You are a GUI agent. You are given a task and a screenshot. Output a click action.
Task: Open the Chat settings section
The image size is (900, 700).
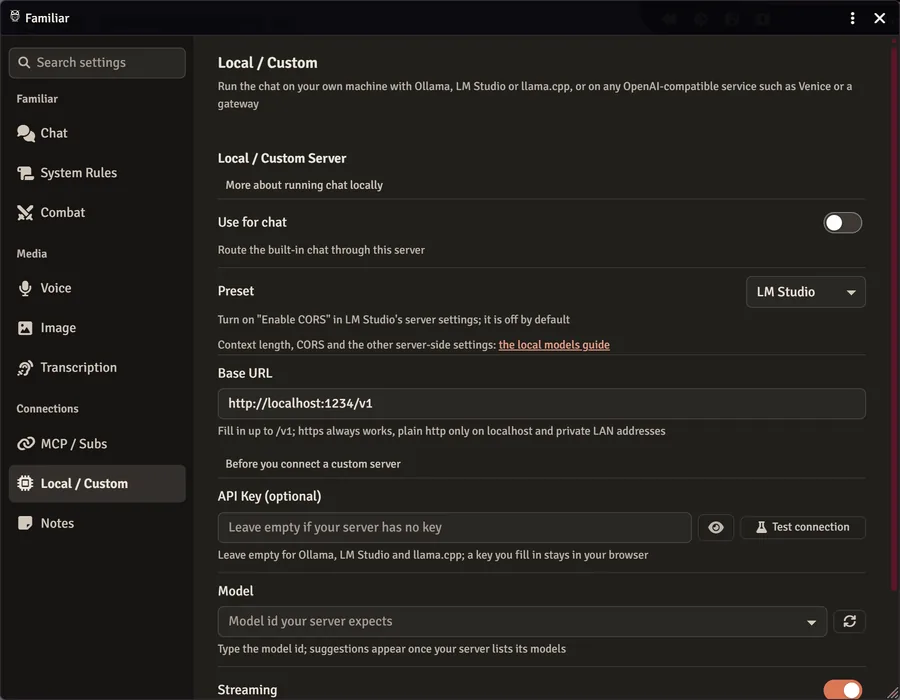[x=97, y=133]
